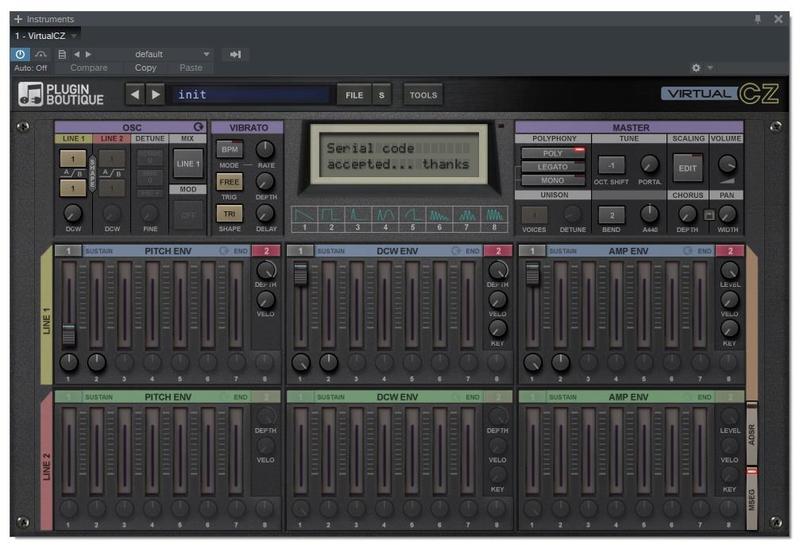Open the 1 - VirtualCZ instrument tab dropdown
The width and height of the screenshot is (800, 545).
click(x=74, y=36)
